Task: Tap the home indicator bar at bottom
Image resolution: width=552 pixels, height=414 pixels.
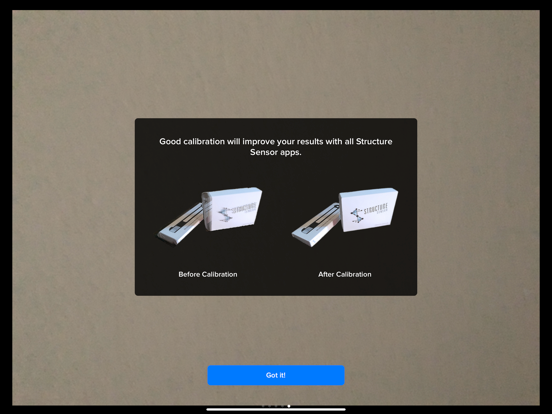Action: [276, 409]
